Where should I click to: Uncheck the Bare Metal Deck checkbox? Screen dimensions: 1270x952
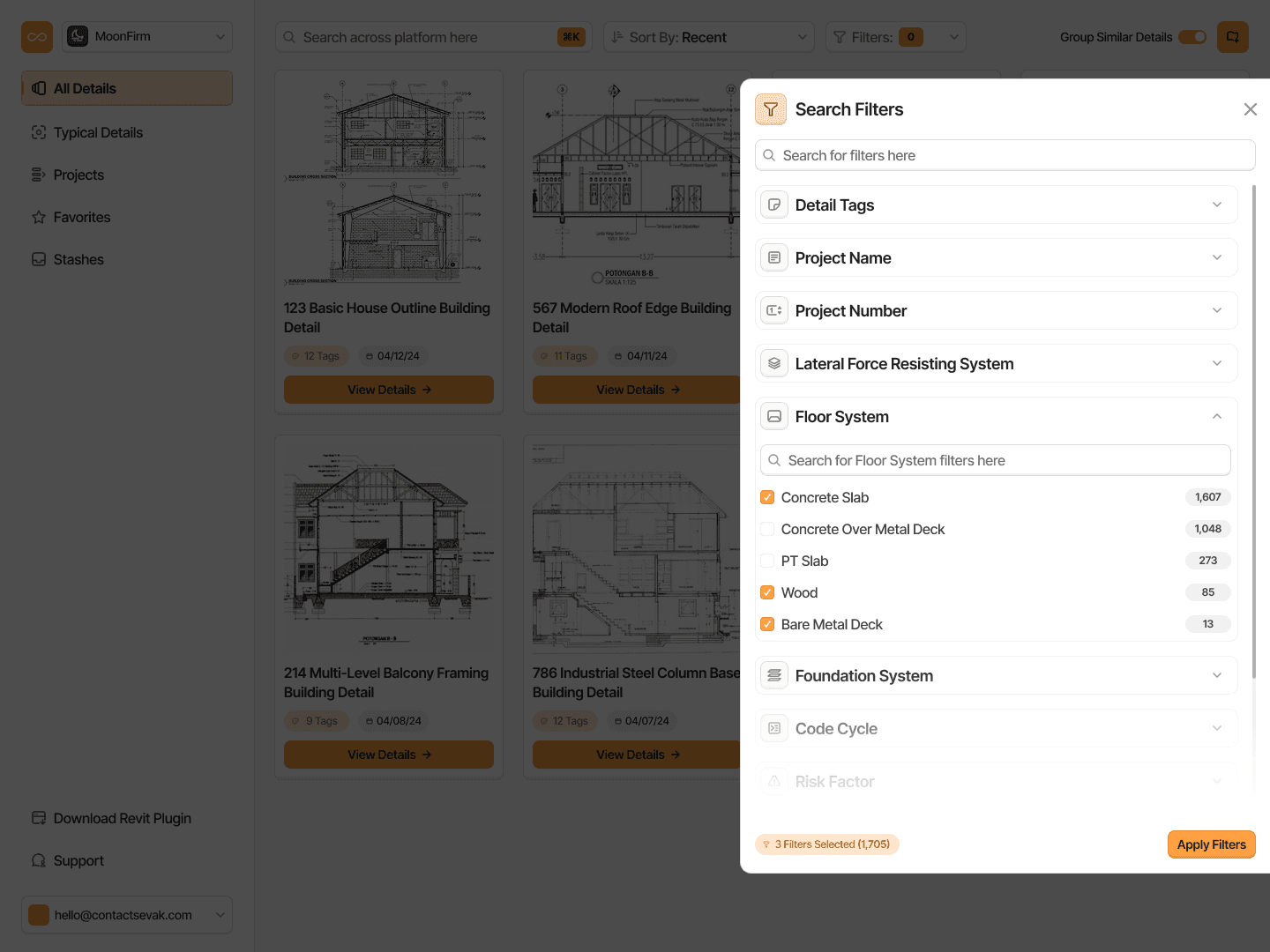click(767, 624)
